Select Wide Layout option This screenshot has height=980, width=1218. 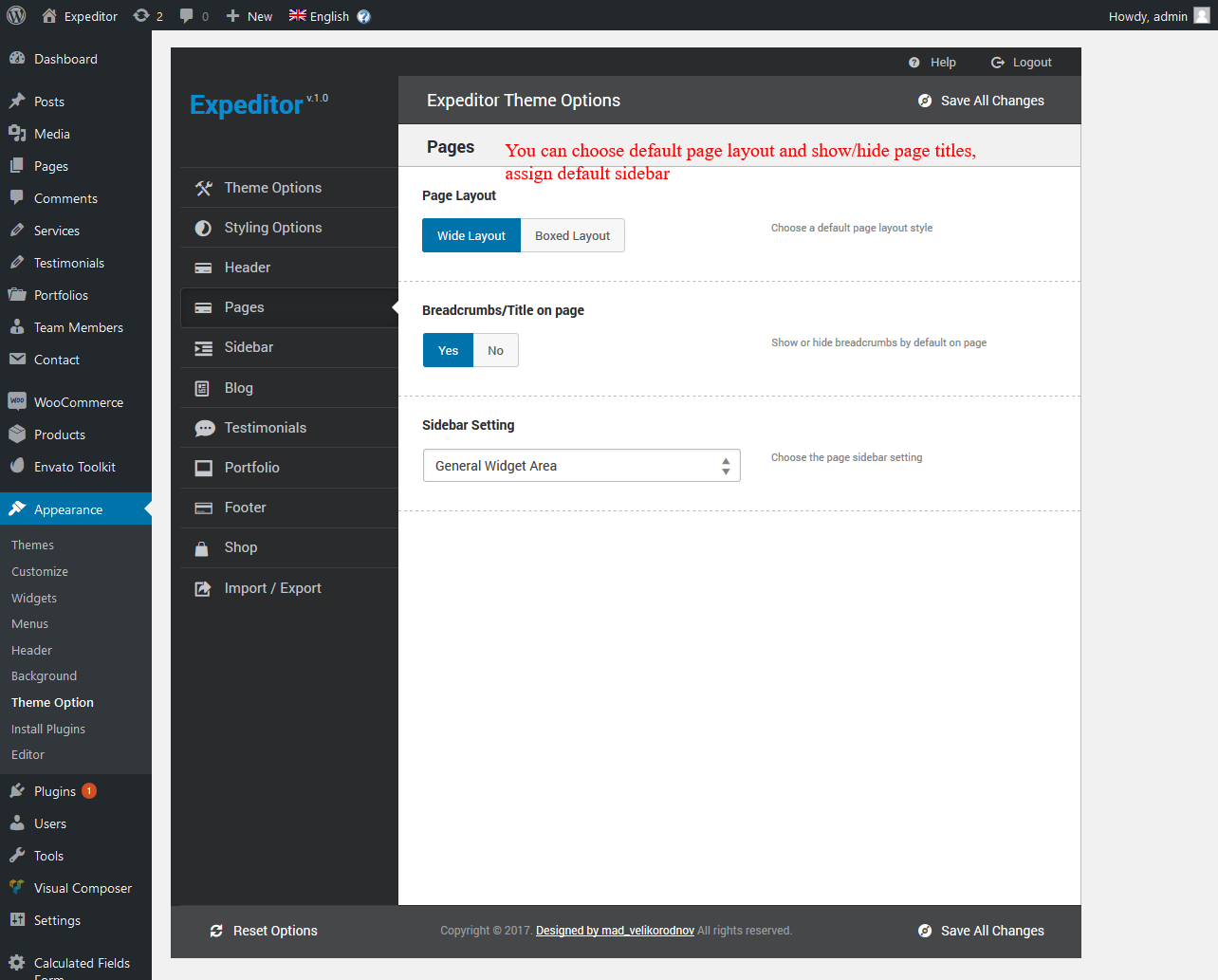coord(471,235)
